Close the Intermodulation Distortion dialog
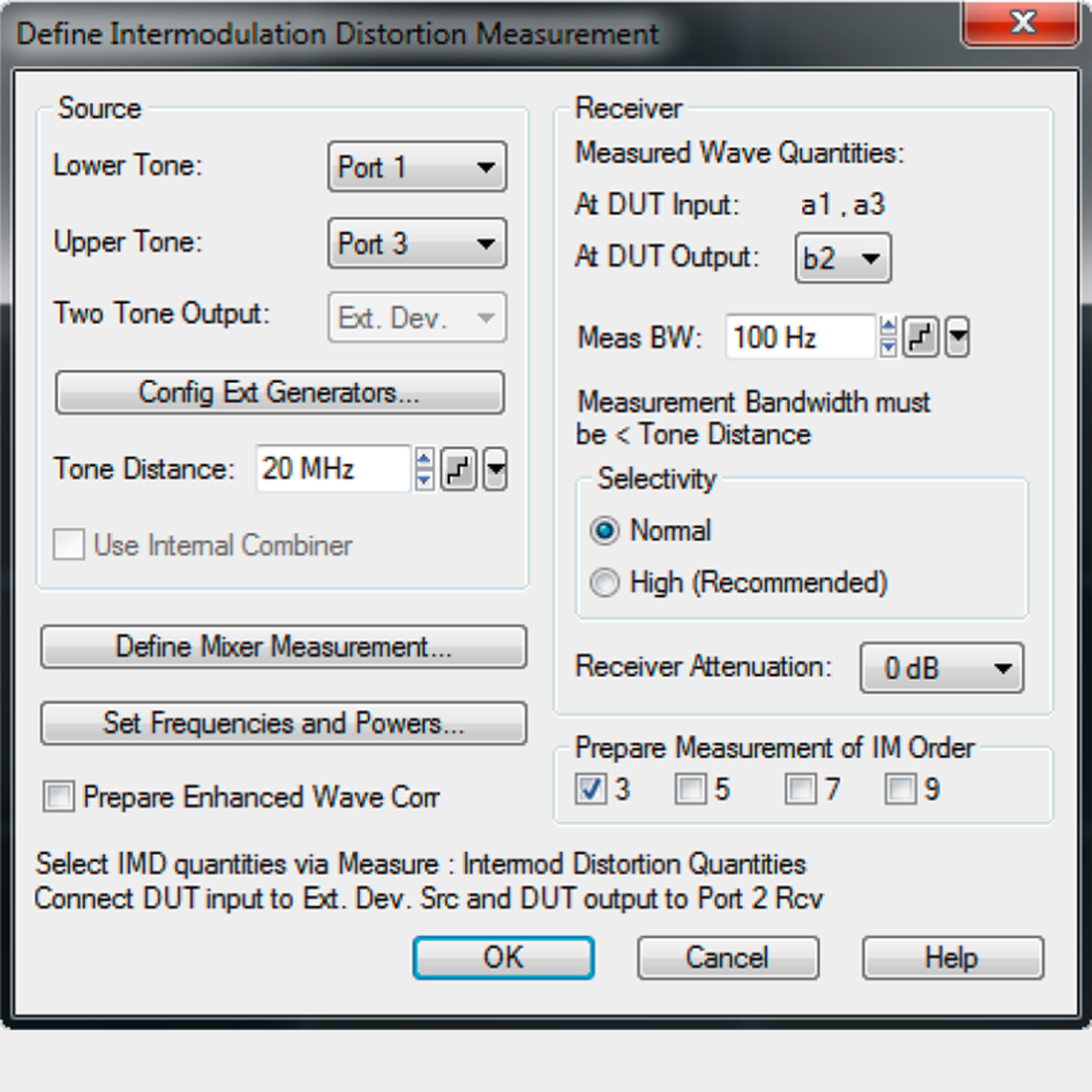Image resolution: width=1092 pixels, height=1092 pixels. pos(1021,23)
